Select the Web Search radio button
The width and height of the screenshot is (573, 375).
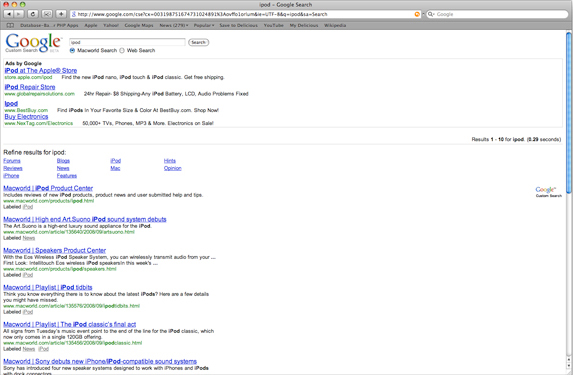pos(122,50)
